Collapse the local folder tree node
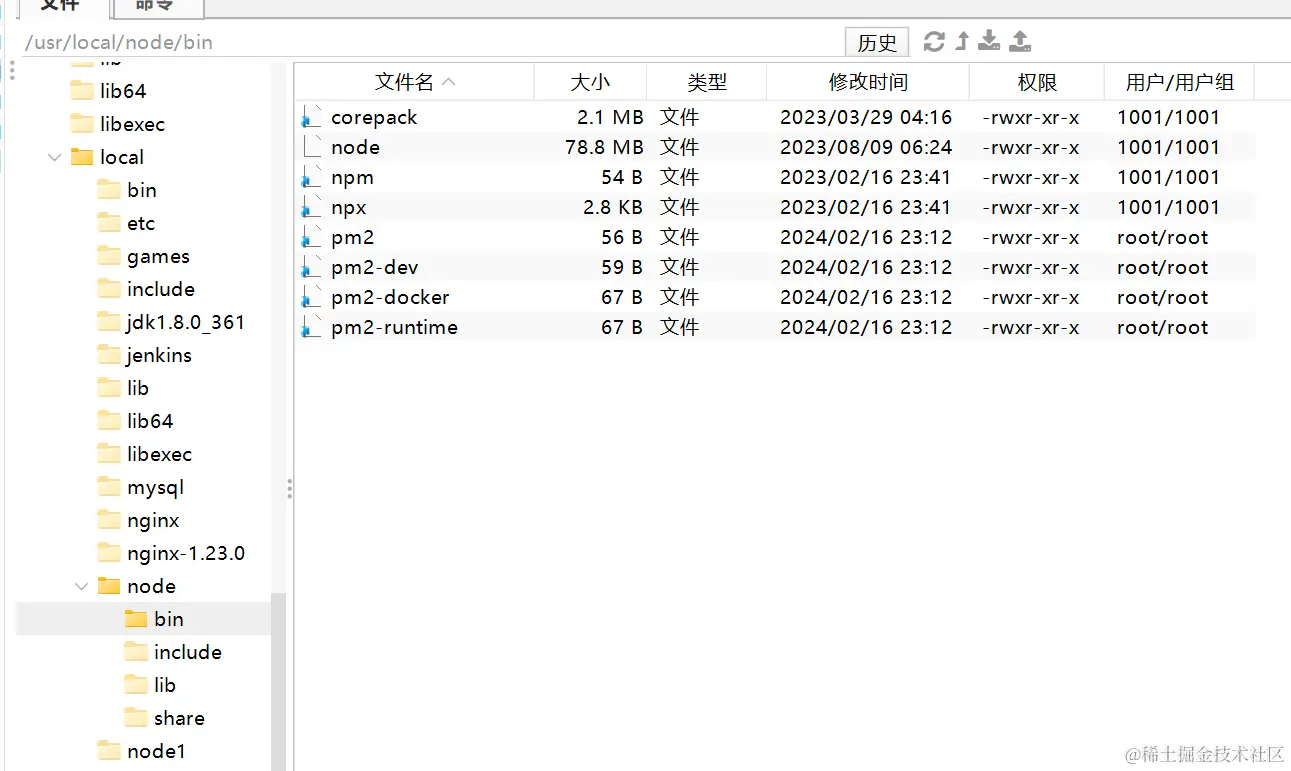The image size is (1291, 771). point(54,157)
